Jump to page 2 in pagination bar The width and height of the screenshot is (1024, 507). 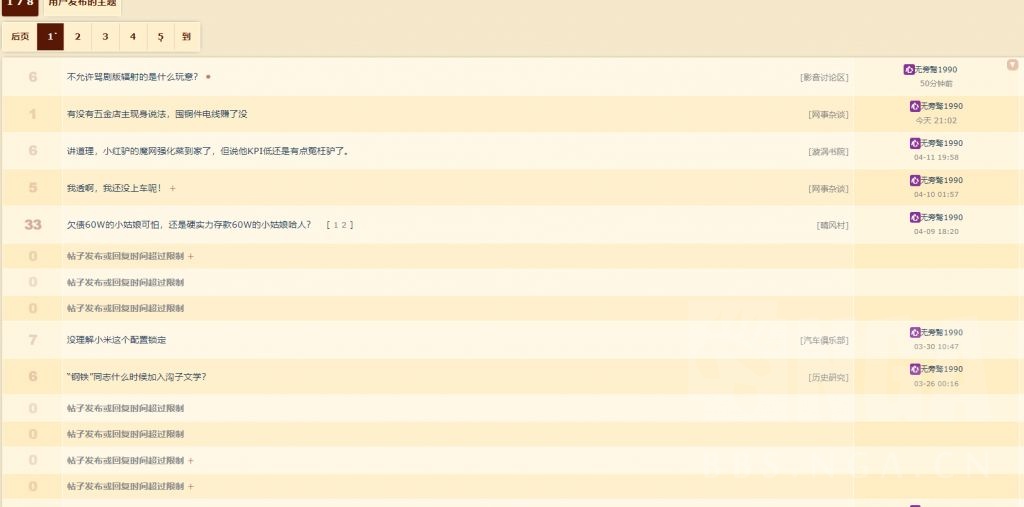pos(78,37)
